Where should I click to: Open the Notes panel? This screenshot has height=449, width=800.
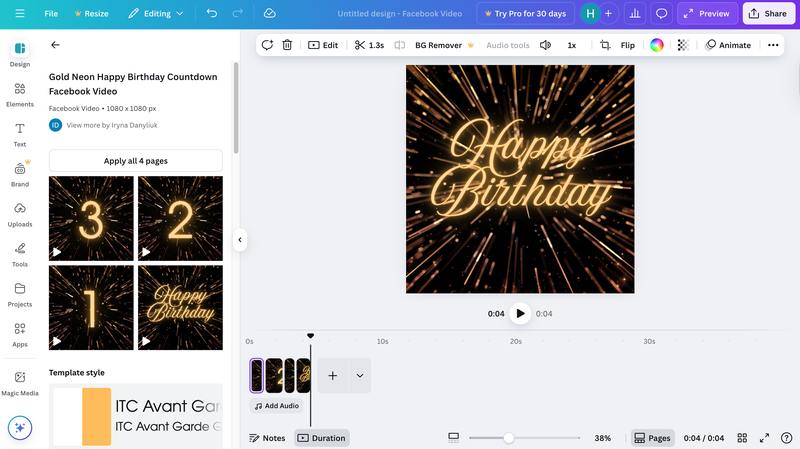pos(267,438)
